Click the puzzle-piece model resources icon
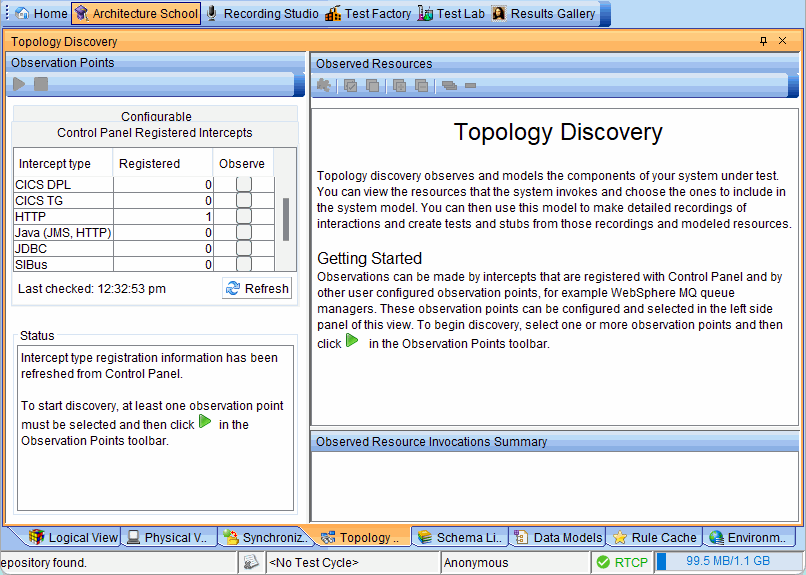 coord(324,85)
